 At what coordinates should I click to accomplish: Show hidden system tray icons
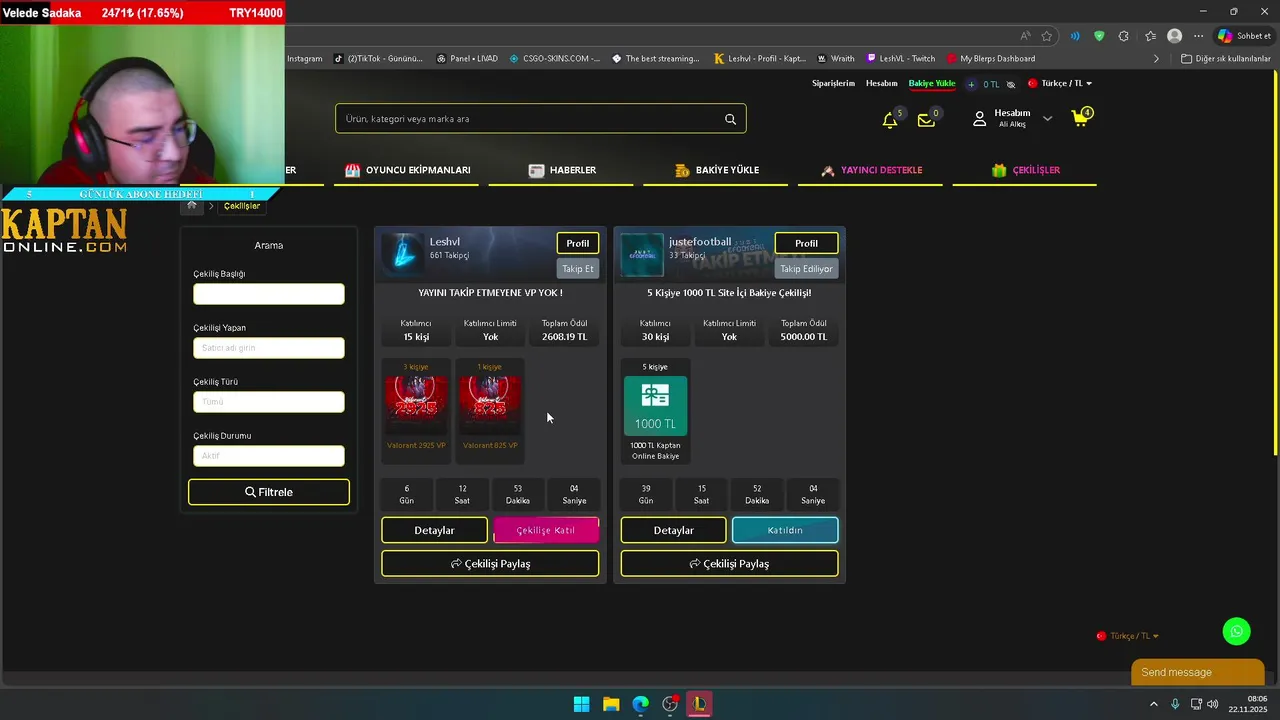point(1153,704)
